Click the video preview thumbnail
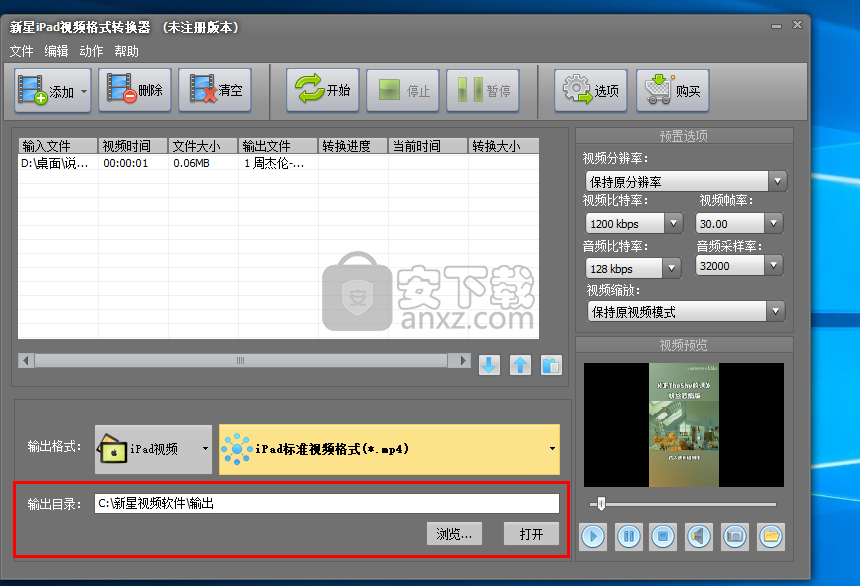 (684, 425)
